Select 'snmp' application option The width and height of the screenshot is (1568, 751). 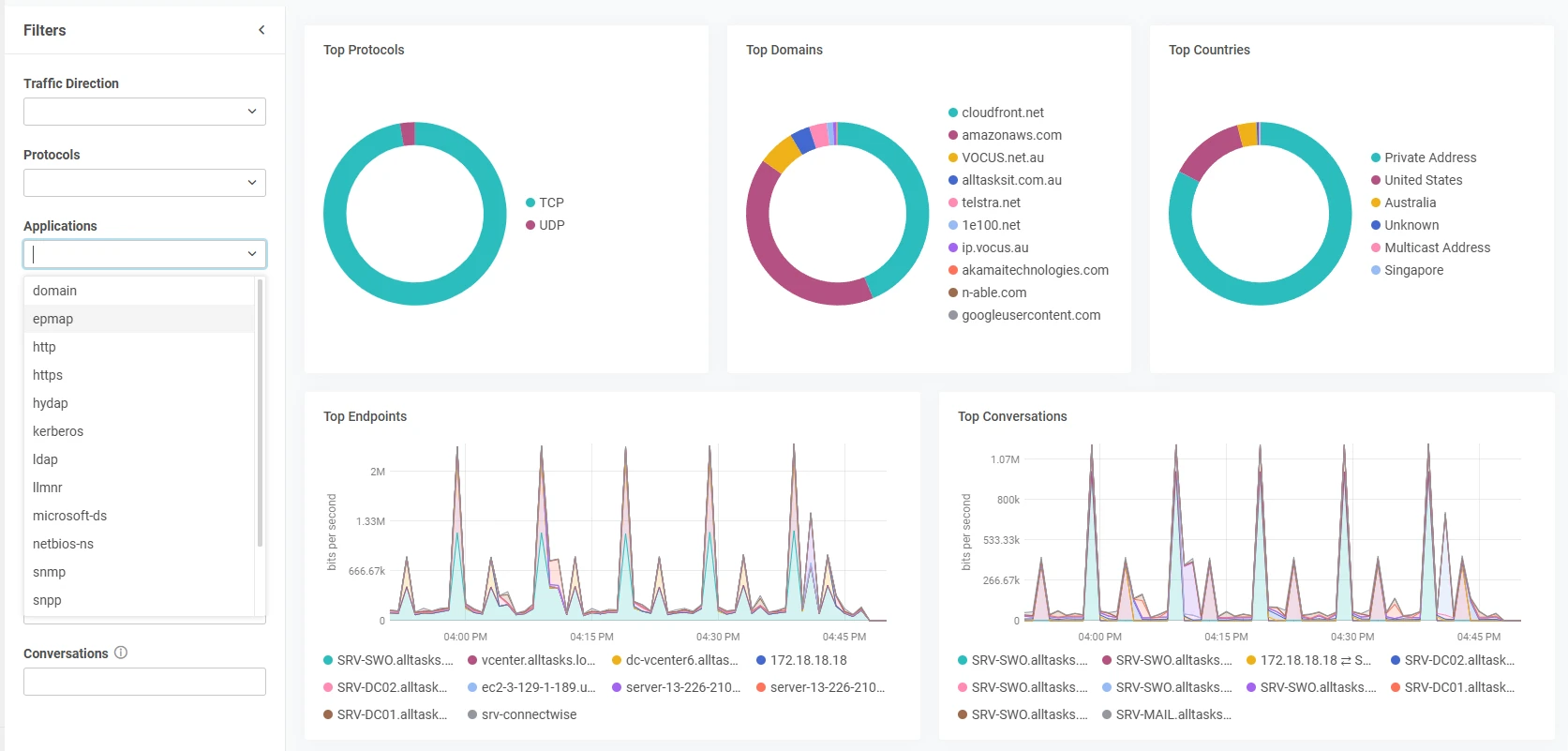click(x=50, y=572)
